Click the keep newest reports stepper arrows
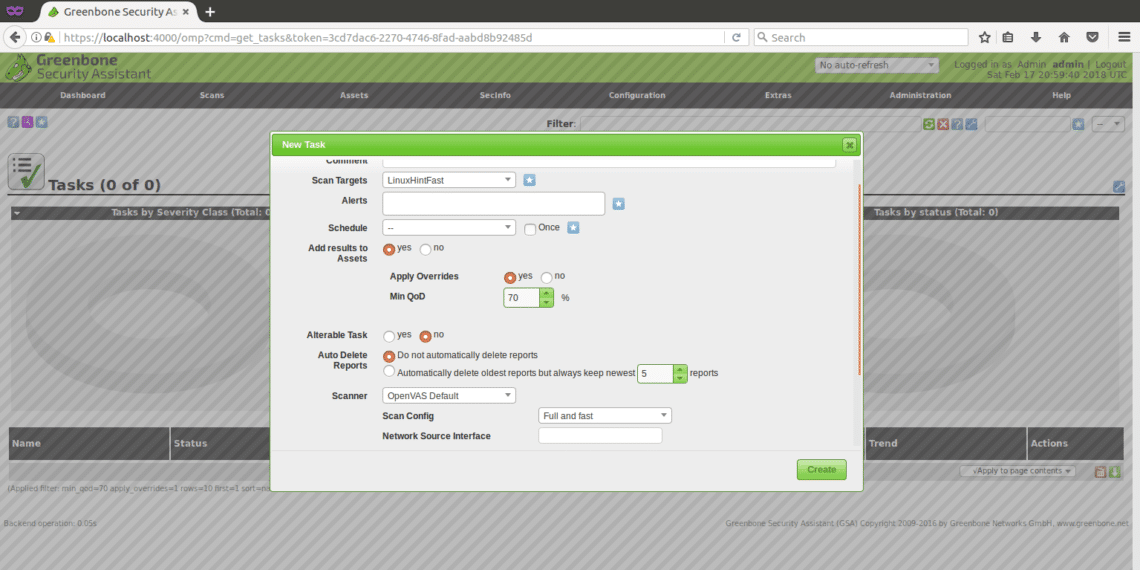 click(x=680, y=374)
